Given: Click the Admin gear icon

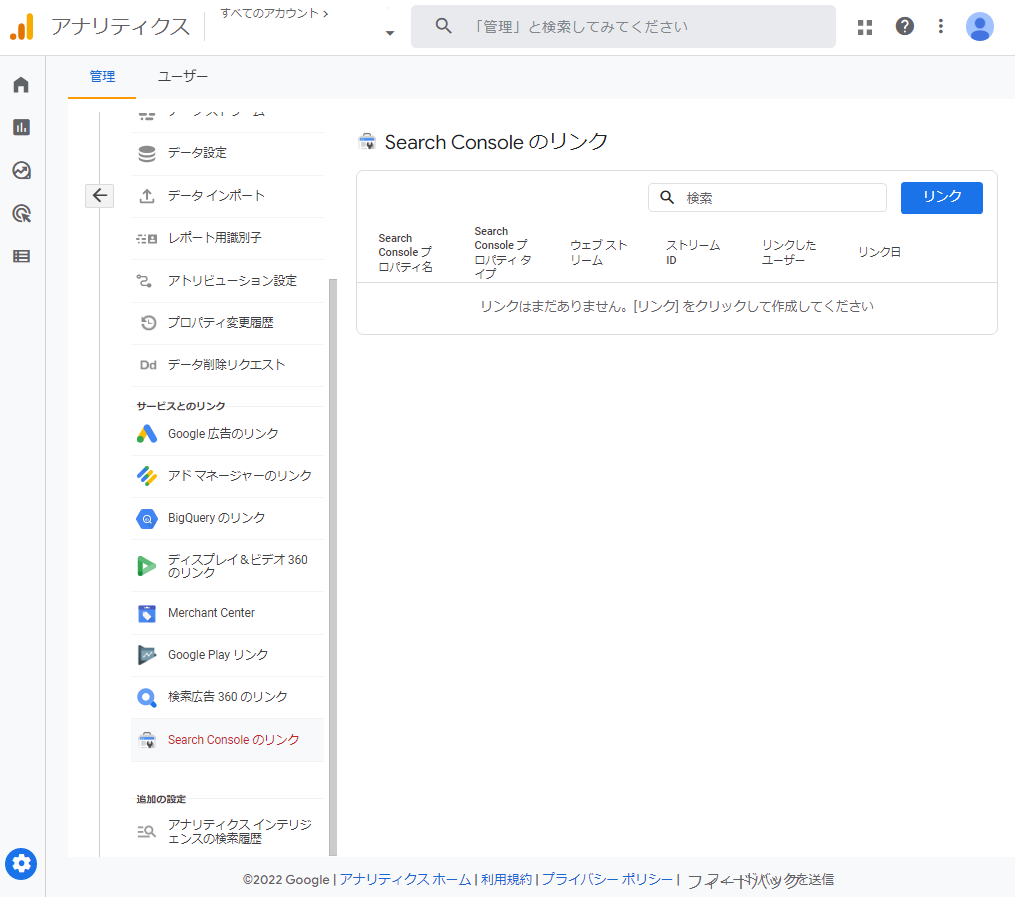Looking at the screenshot, I should (21, 863).
